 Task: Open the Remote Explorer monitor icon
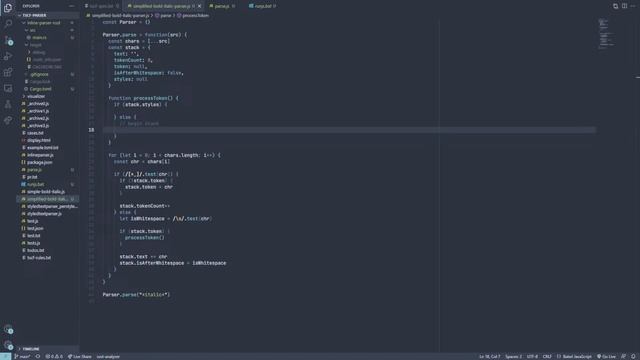tap(8, 88)
